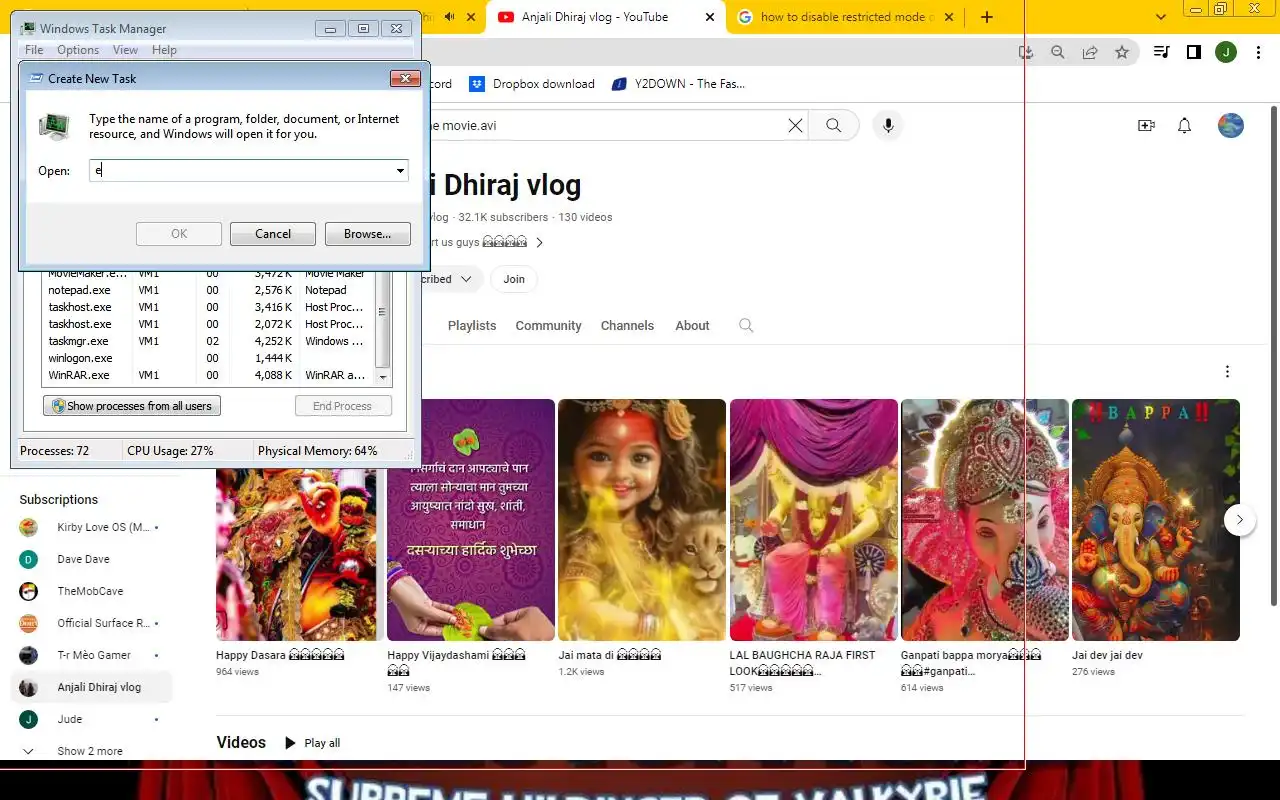The image size is (1280, 800).
Task: Open a new Chrome tab with plus
Action: pos(987,17)
